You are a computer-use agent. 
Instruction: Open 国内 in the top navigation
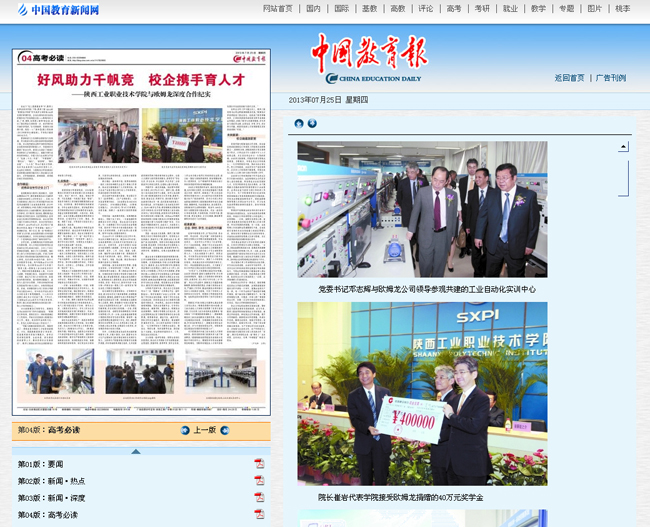[x=313, y=8]
